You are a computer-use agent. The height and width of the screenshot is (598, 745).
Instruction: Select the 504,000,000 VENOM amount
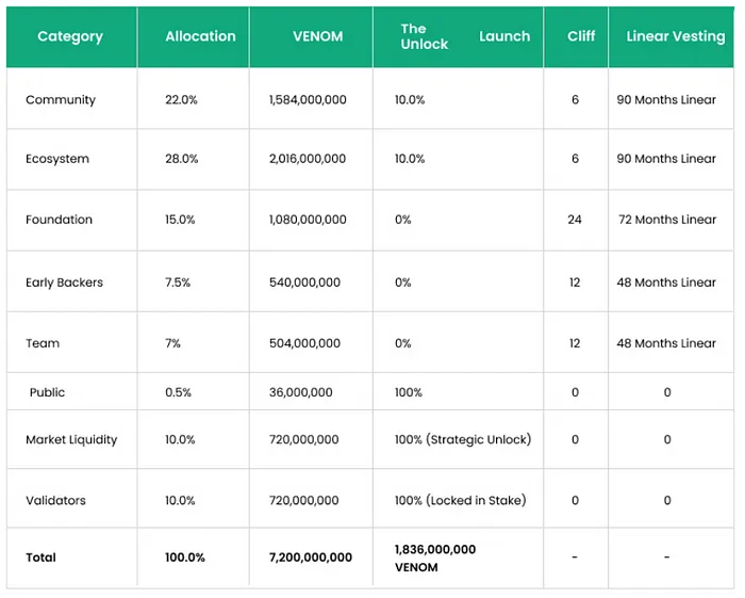pos(305,343)
